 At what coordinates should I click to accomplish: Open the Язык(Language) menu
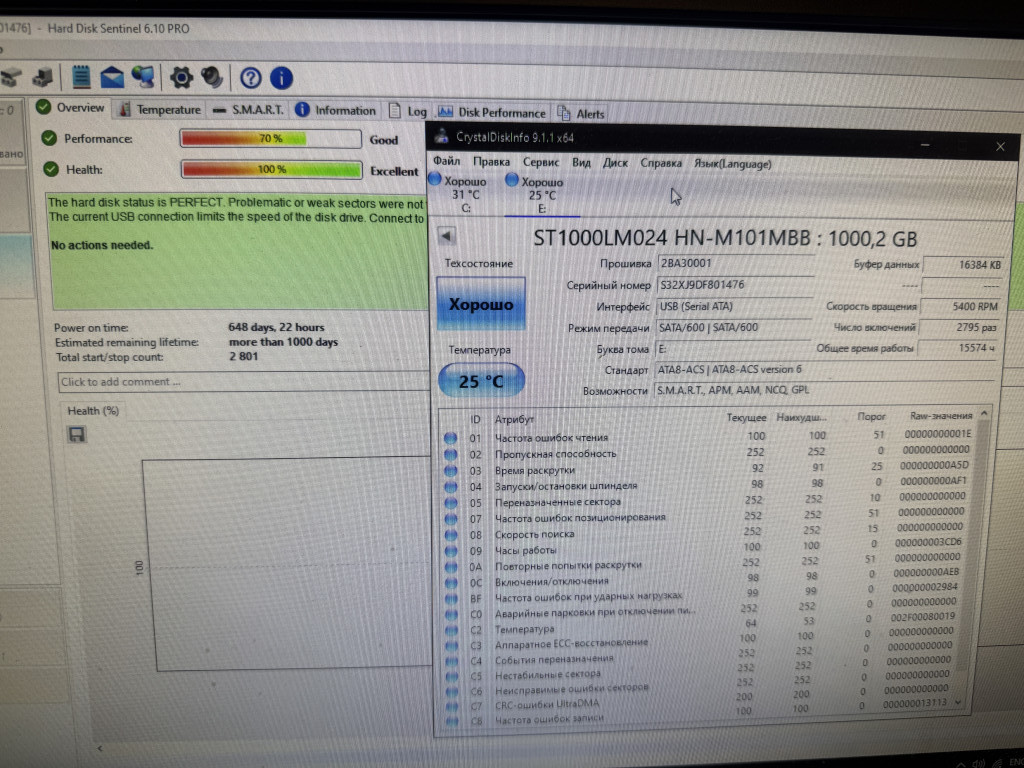pos(732,163)
